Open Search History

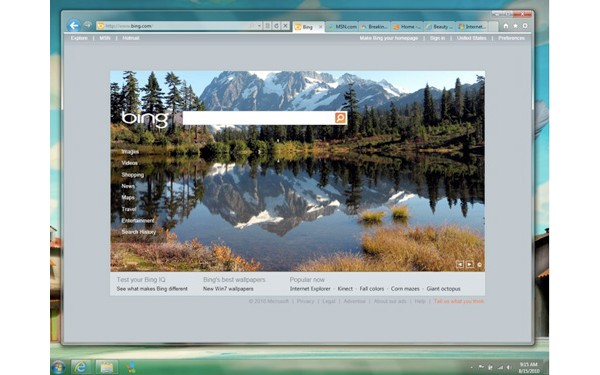[139, 232]
